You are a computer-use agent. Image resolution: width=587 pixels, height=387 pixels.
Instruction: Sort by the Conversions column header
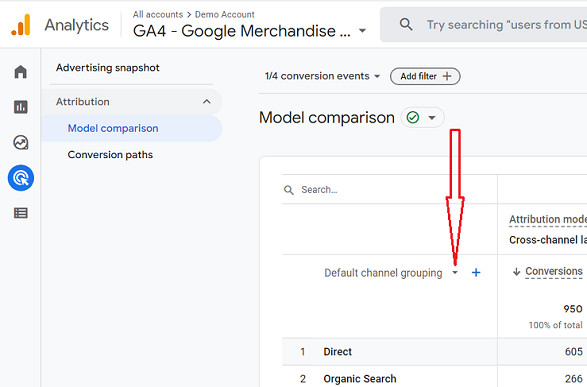[554, 271]
